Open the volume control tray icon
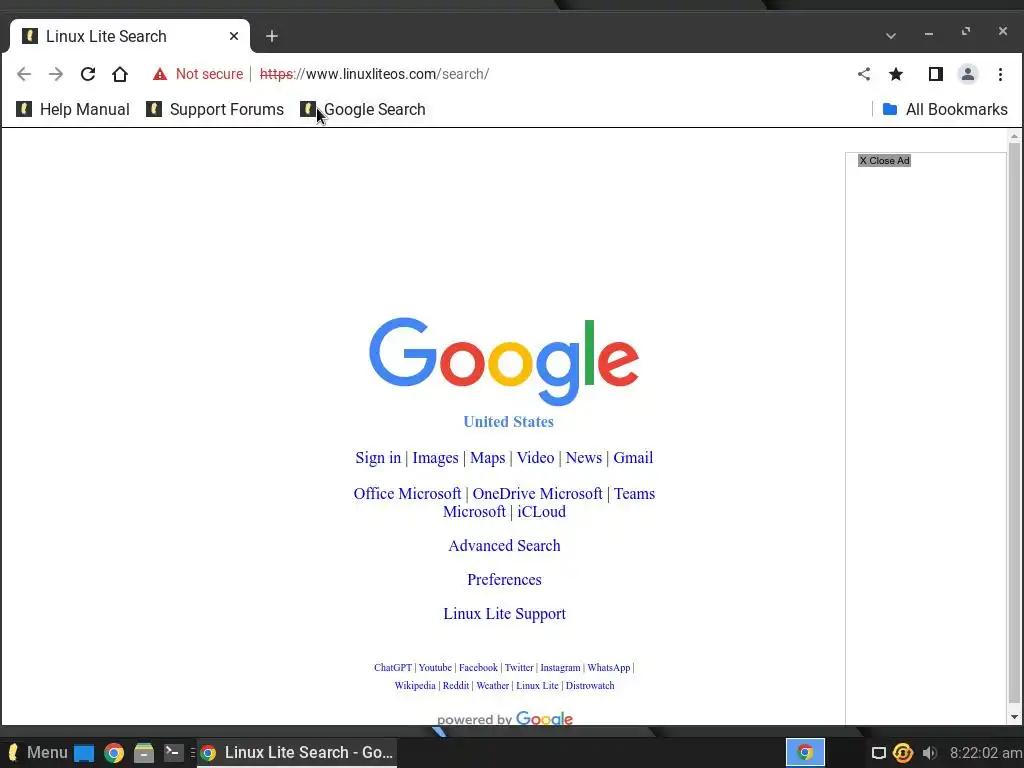 (x=930, y=753)
